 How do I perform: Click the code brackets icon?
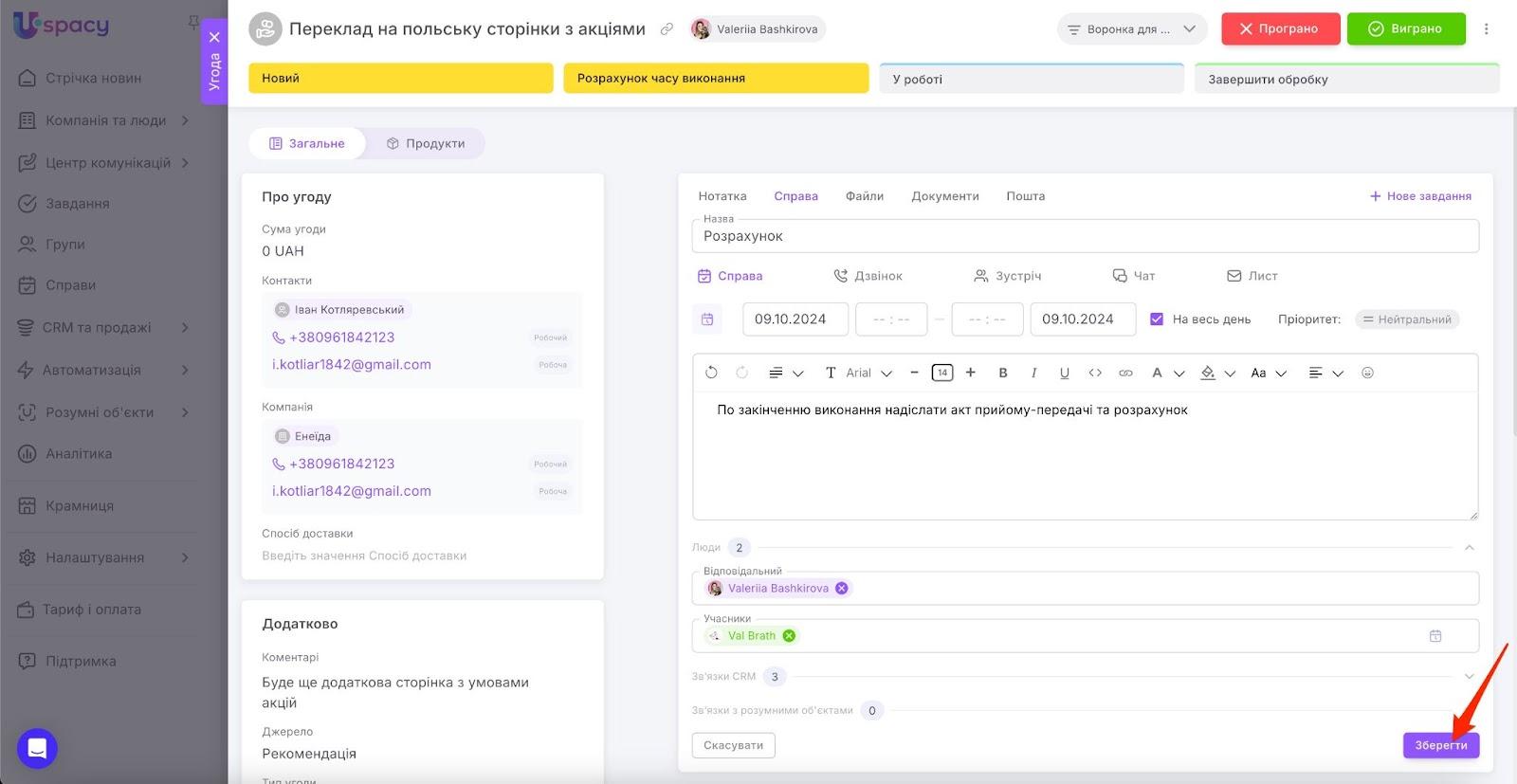[x=1095, y=373]
